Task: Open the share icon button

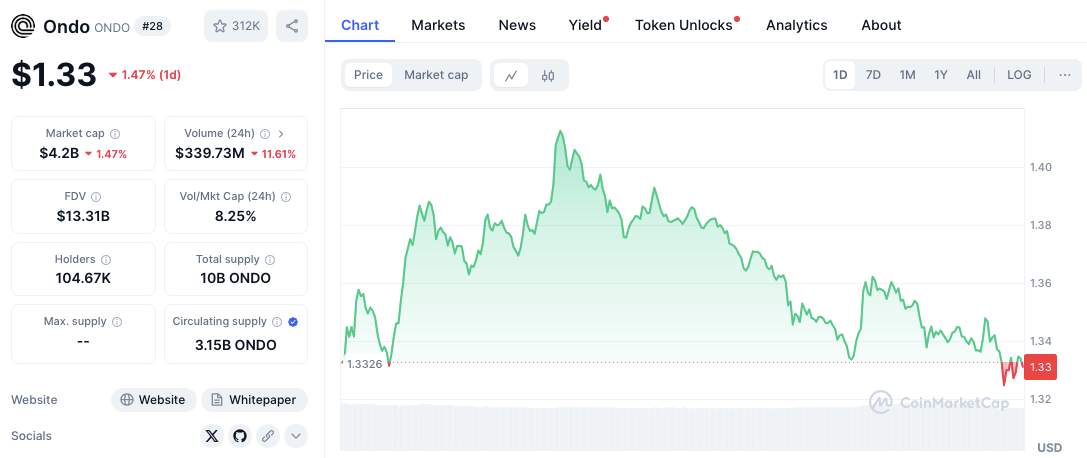Action: [292, 26]
